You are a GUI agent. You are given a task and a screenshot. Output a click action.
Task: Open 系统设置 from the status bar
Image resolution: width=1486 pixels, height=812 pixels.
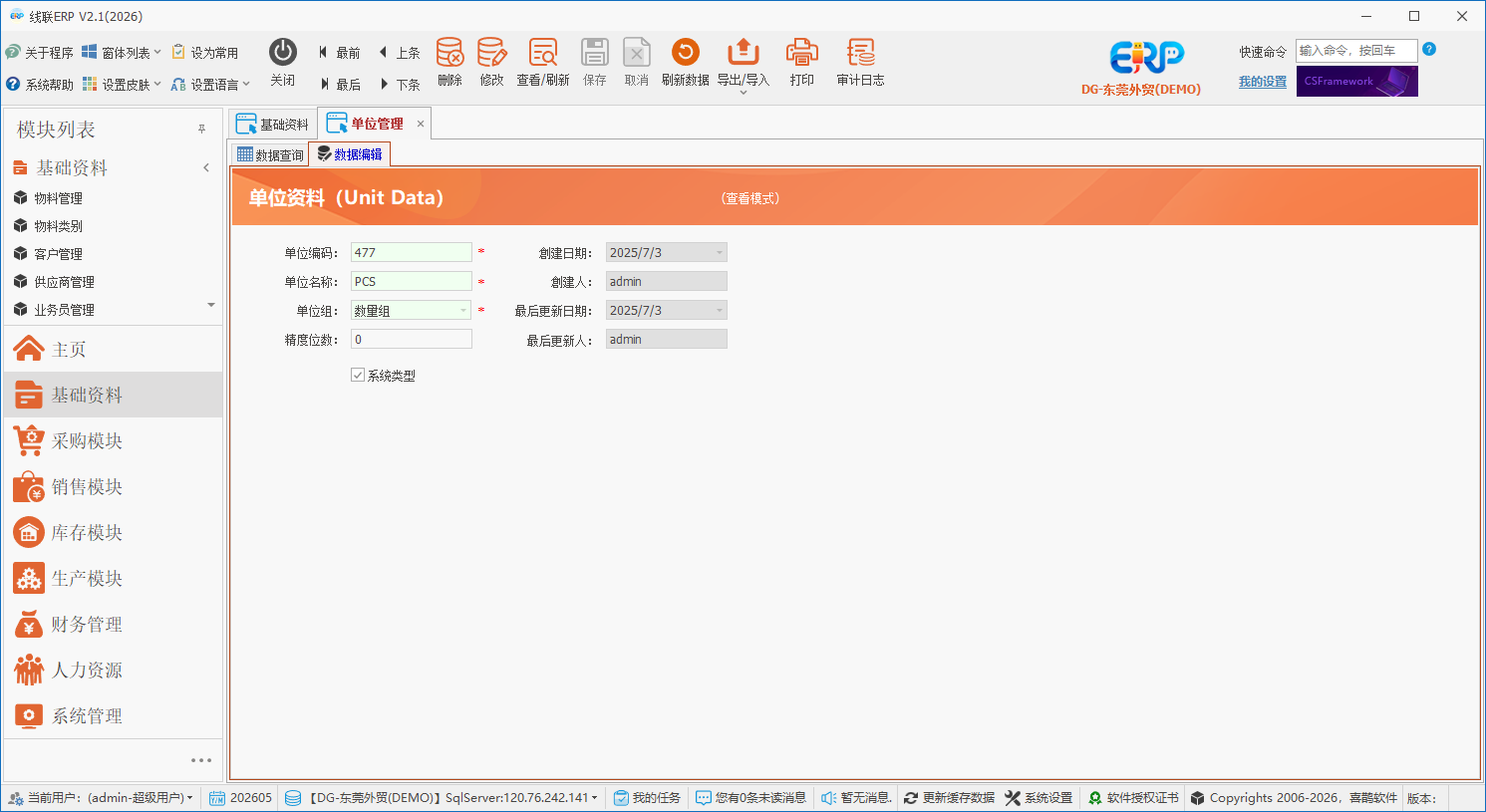tap(1039, 797)
